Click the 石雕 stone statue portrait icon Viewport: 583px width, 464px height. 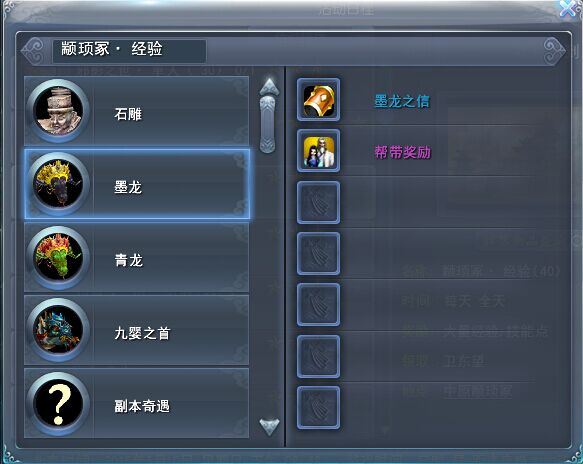(58, 110)
